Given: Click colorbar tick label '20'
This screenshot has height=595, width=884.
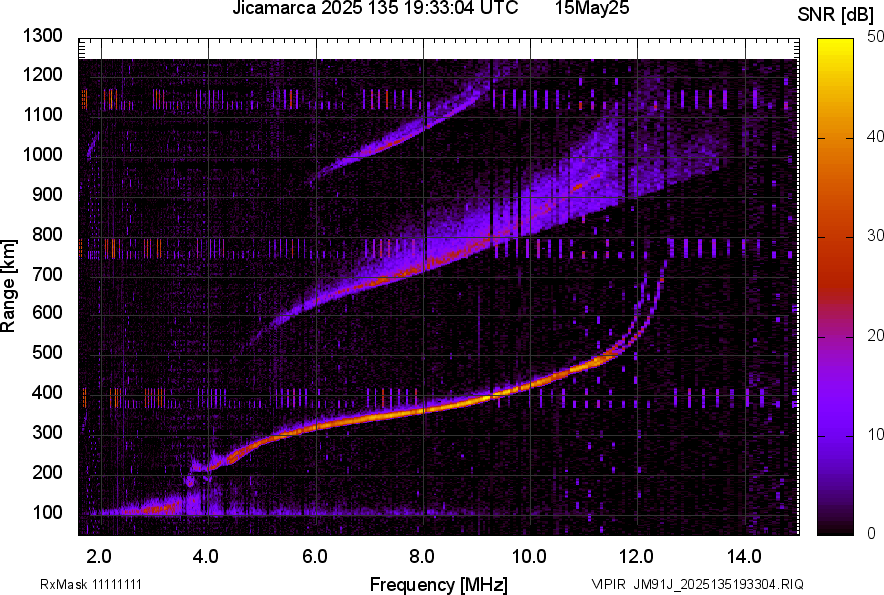Looking at the screenshot, I should (875, 335).
